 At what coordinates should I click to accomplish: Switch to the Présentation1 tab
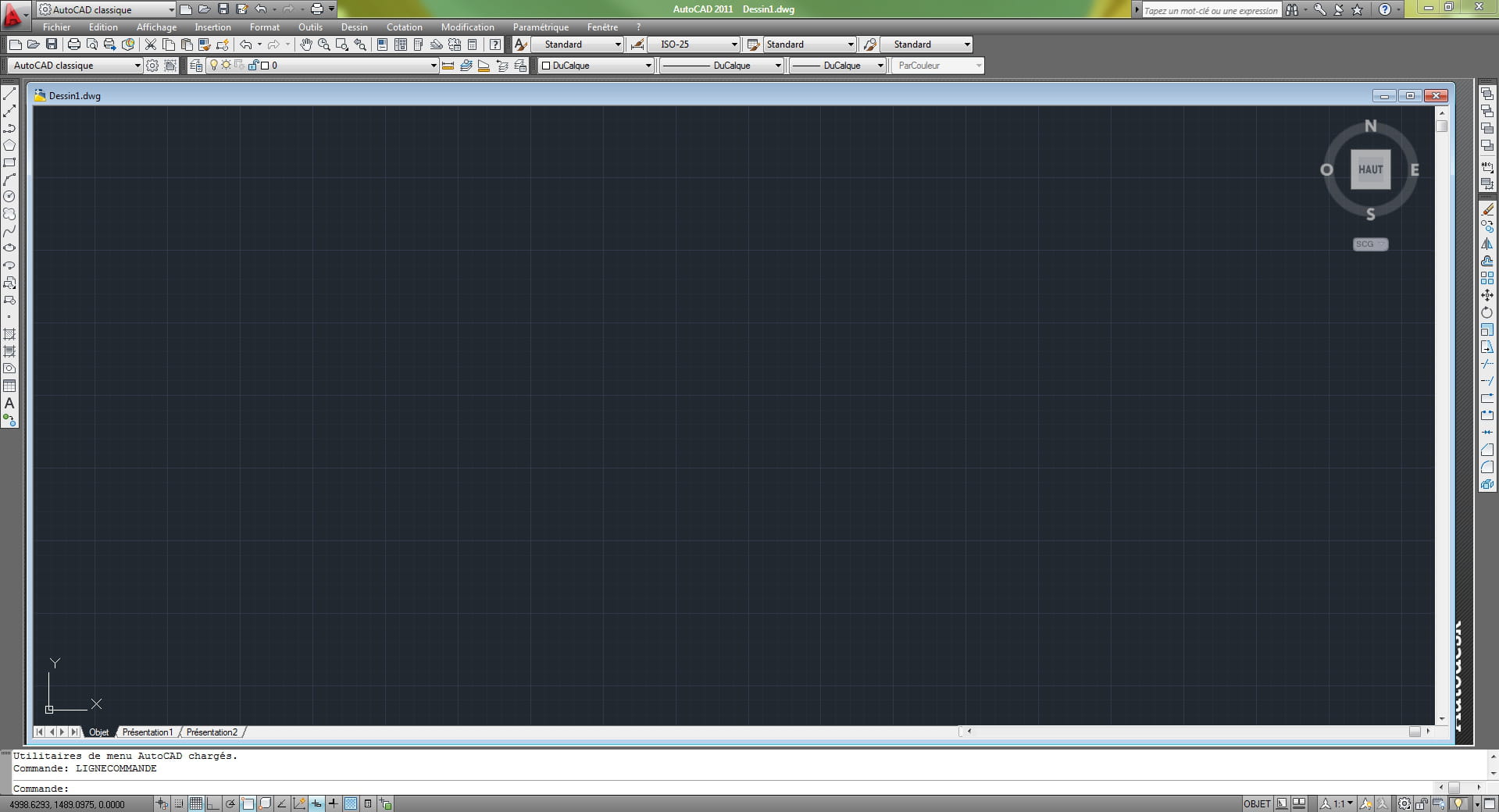[x=147, y=732]
